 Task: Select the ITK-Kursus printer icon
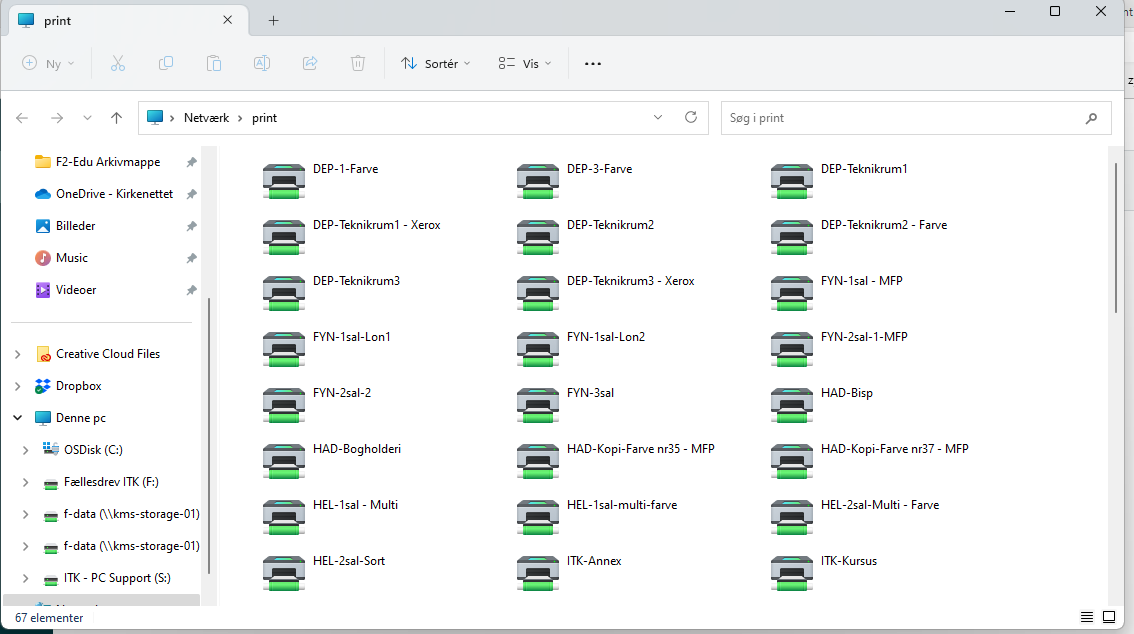pos(791,573)
